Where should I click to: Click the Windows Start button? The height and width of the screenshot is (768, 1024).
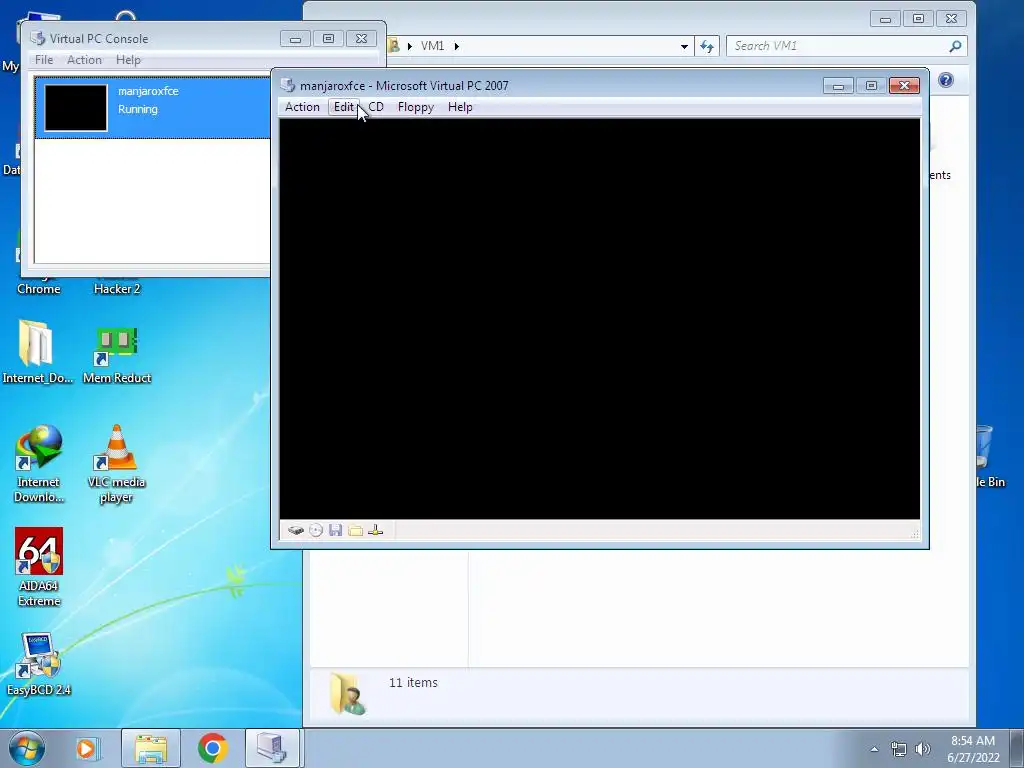pyautogui.click(x=27, y=748)
